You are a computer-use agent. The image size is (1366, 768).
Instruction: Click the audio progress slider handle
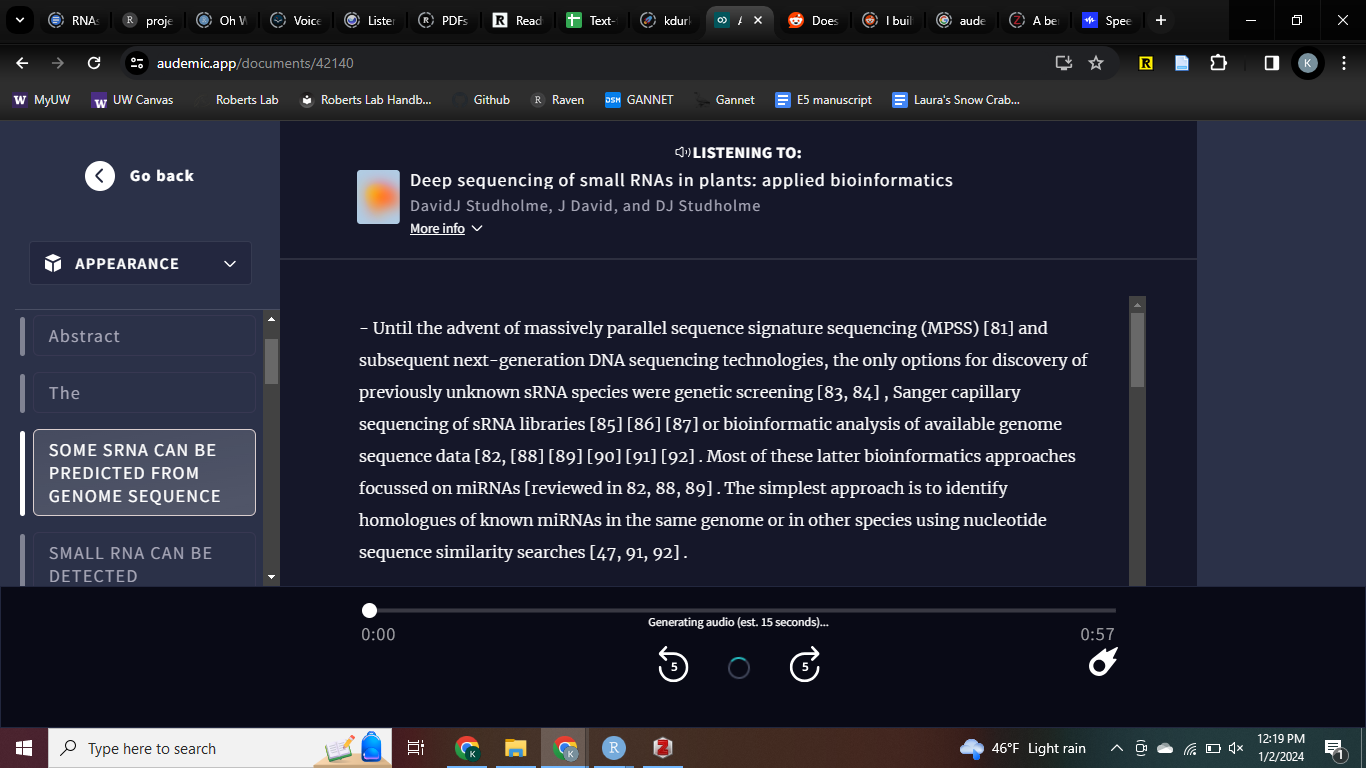pyautogui.click(x=370, y=610)
